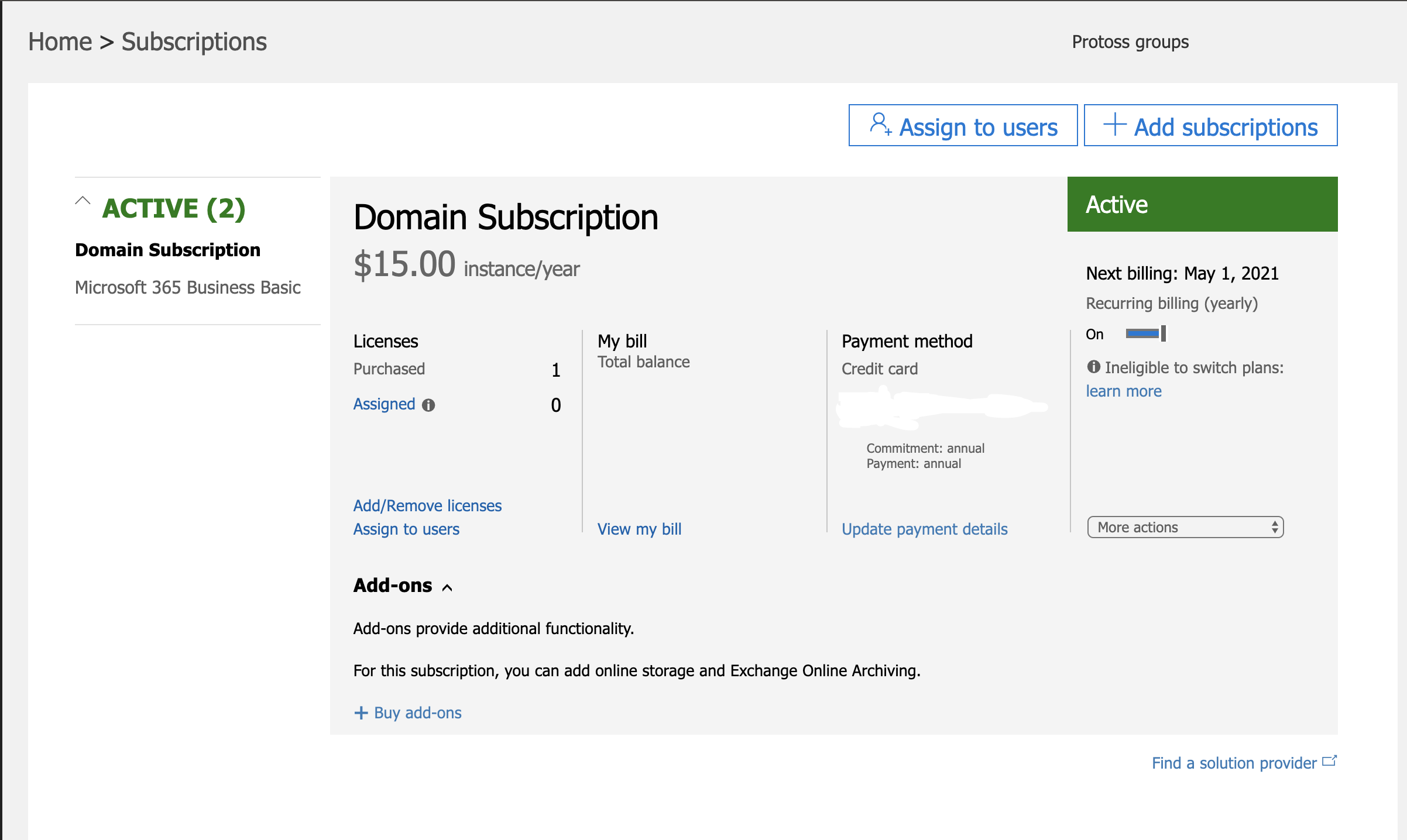Click Assign to users link under Licenses
Image resolution: width=1407 pixels, height=840 pixels.
pyautogui.click(x=406, y=529)
